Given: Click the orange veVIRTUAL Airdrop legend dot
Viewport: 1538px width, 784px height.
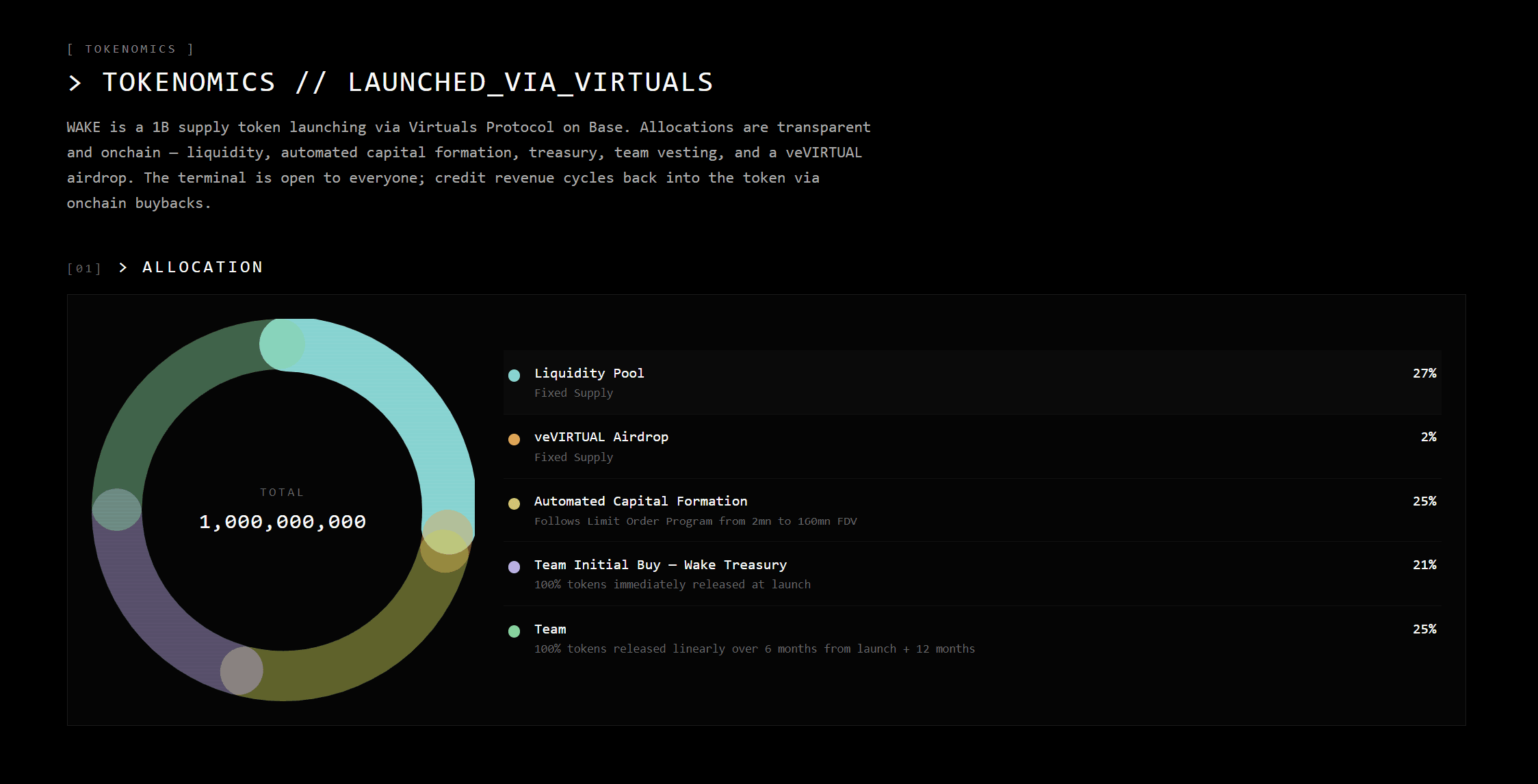Looking at the screenshot, I should [x=514, y=439].
